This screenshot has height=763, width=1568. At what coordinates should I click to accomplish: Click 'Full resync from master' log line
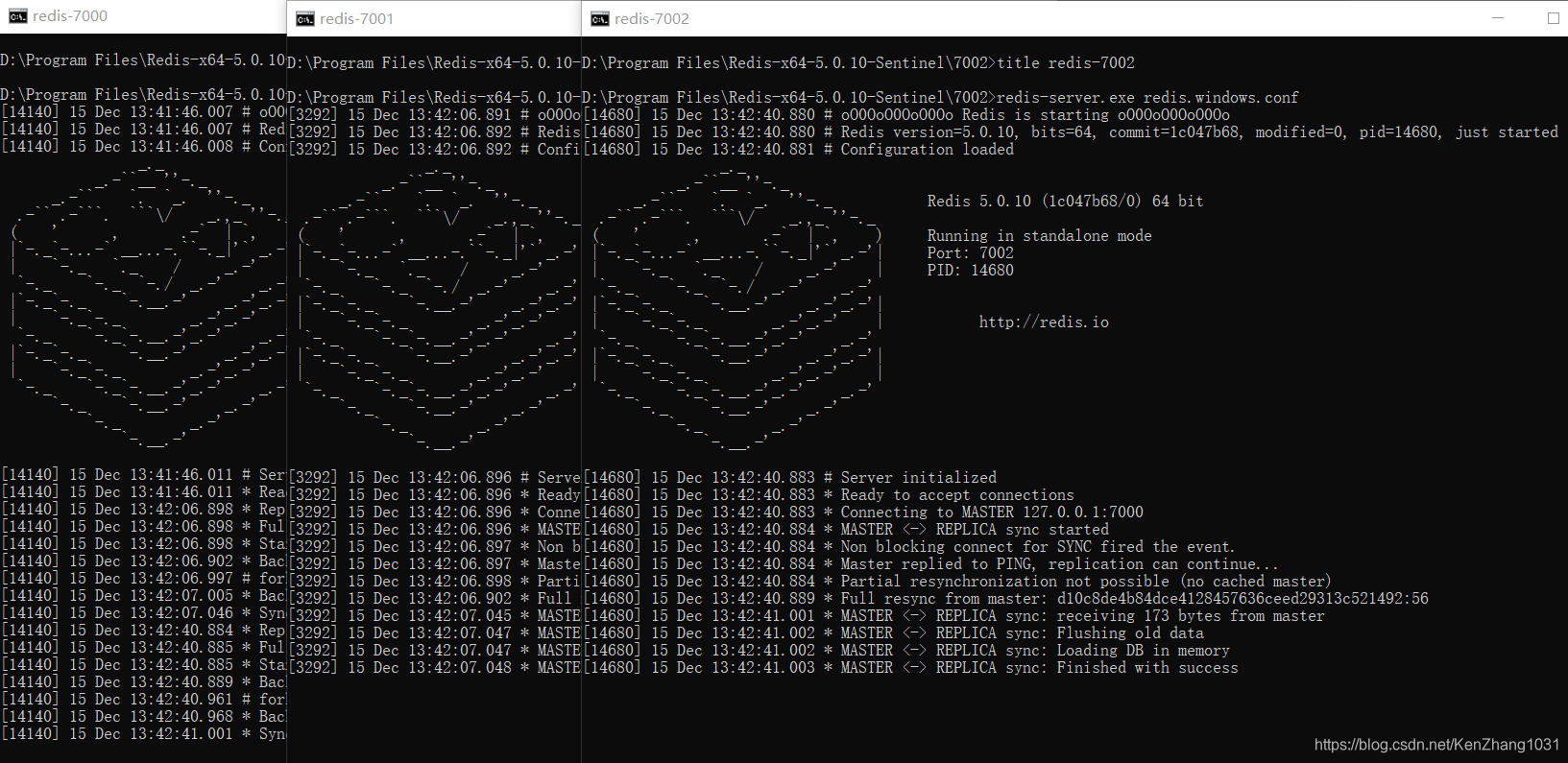tap(1006, 599)
